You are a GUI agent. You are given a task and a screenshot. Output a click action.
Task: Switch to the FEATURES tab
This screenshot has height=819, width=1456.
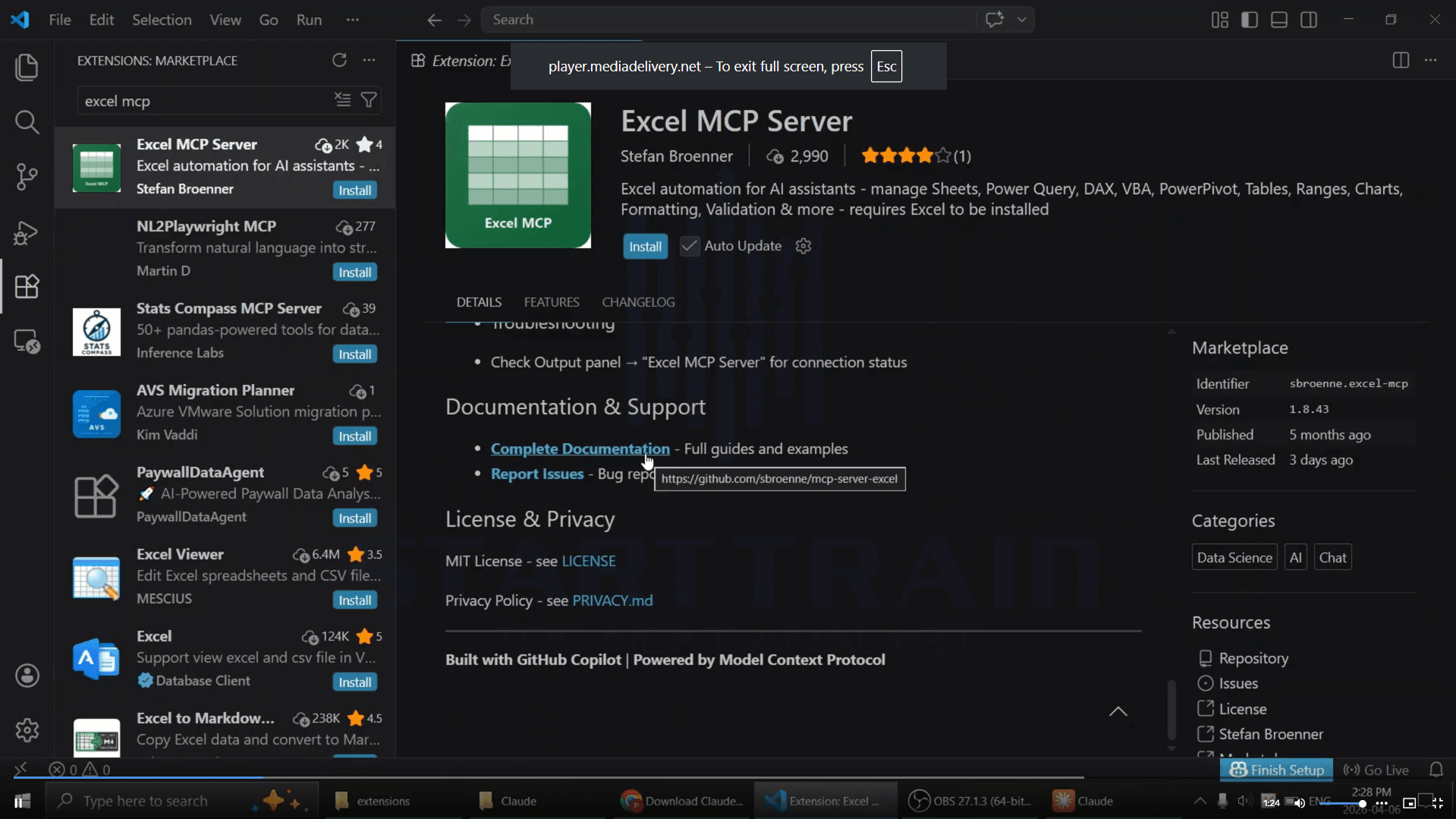tap(552, 302)
